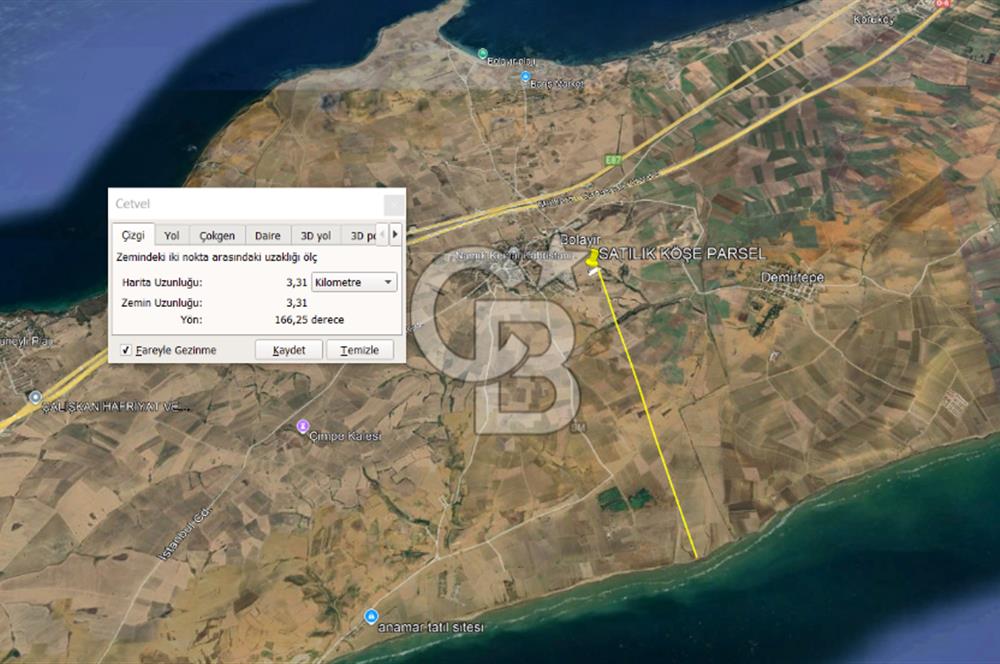Click the Borsa Market label

tap(557, 84)
